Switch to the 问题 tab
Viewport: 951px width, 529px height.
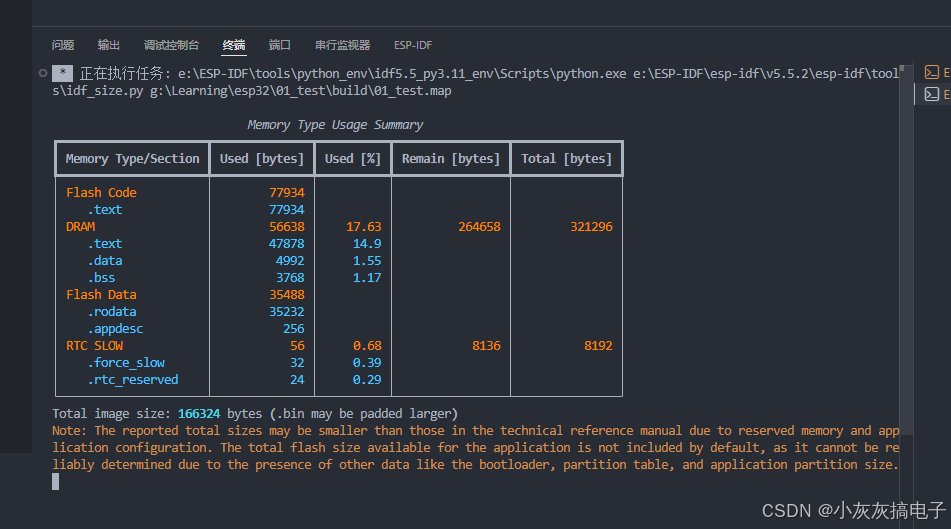(63, 45)
